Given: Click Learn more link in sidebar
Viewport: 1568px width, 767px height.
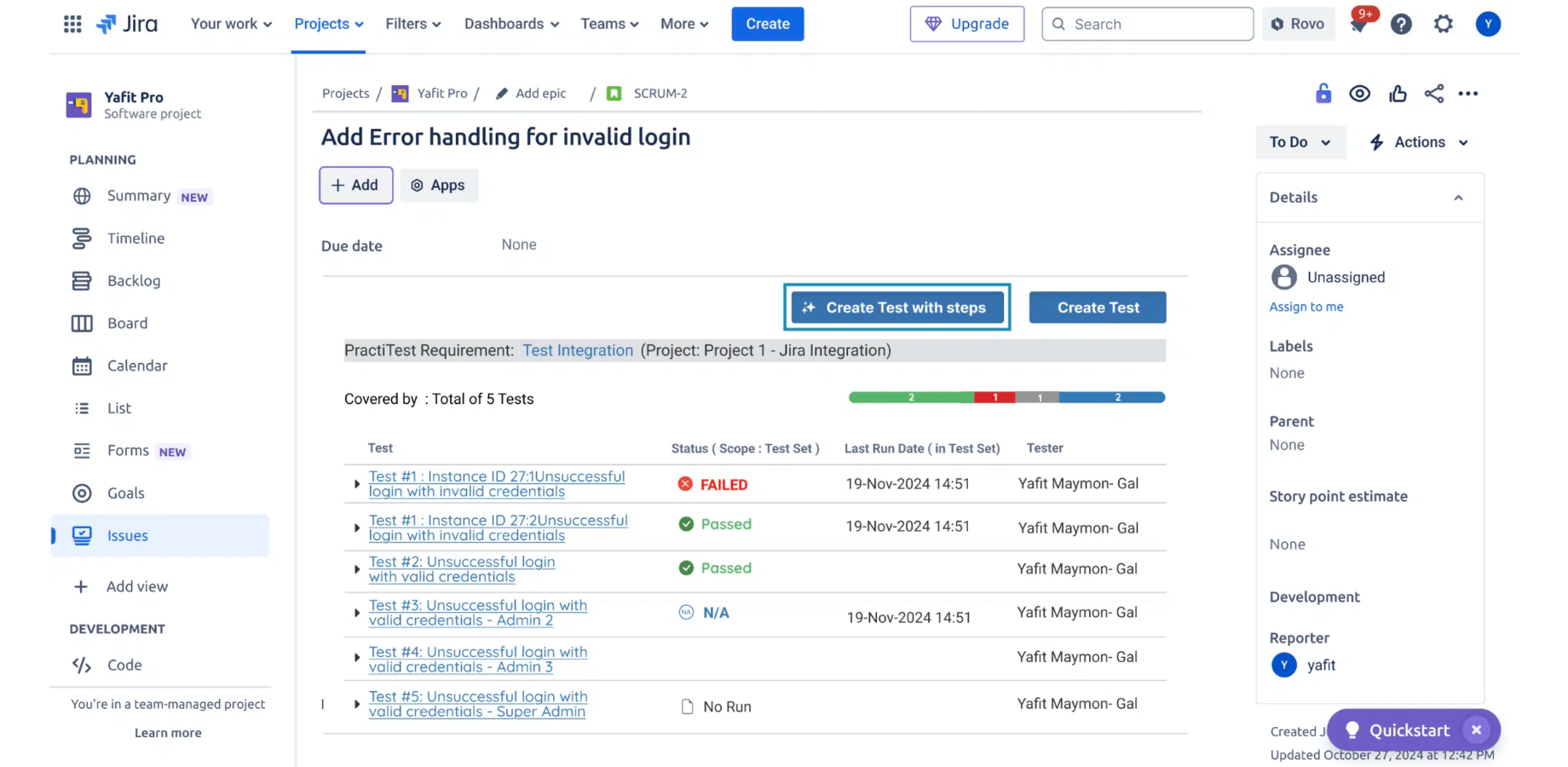Looking at the screenshot, I should [x=168, y=733].
